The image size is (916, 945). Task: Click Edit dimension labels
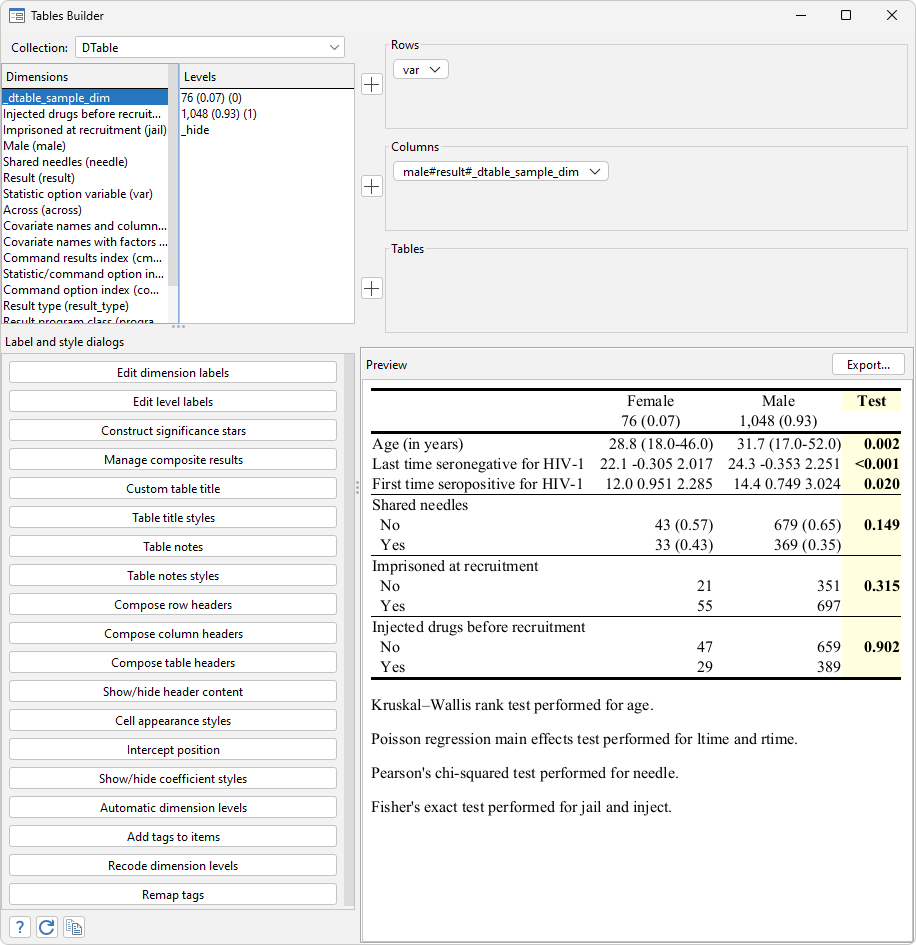(172, 371)
